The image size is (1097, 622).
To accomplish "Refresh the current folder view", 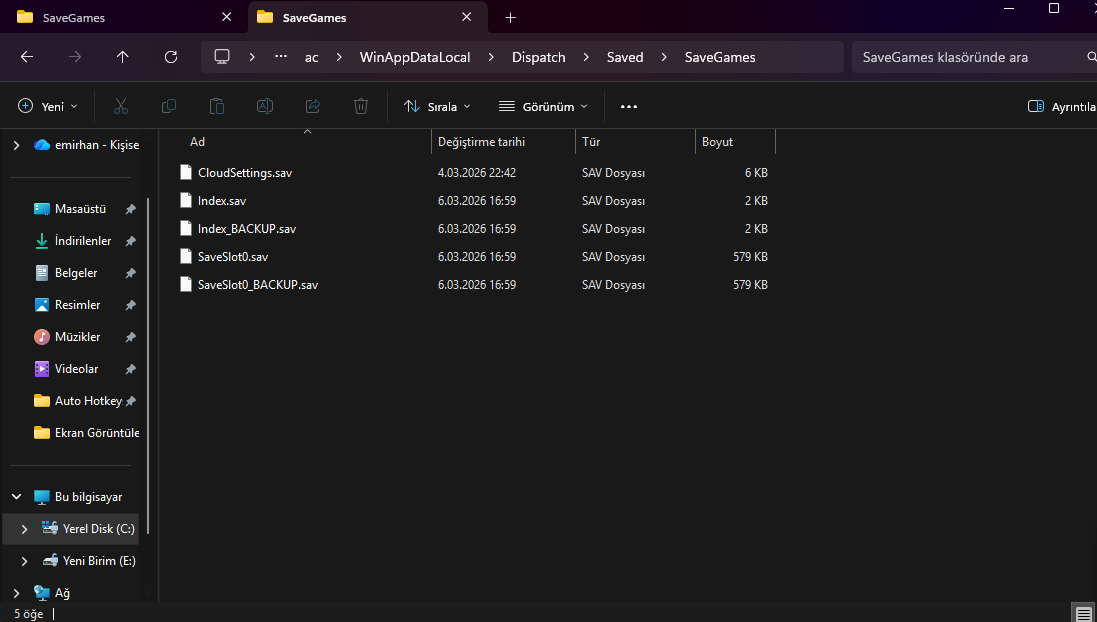I will pyautogui.click(x=171, y=57).
